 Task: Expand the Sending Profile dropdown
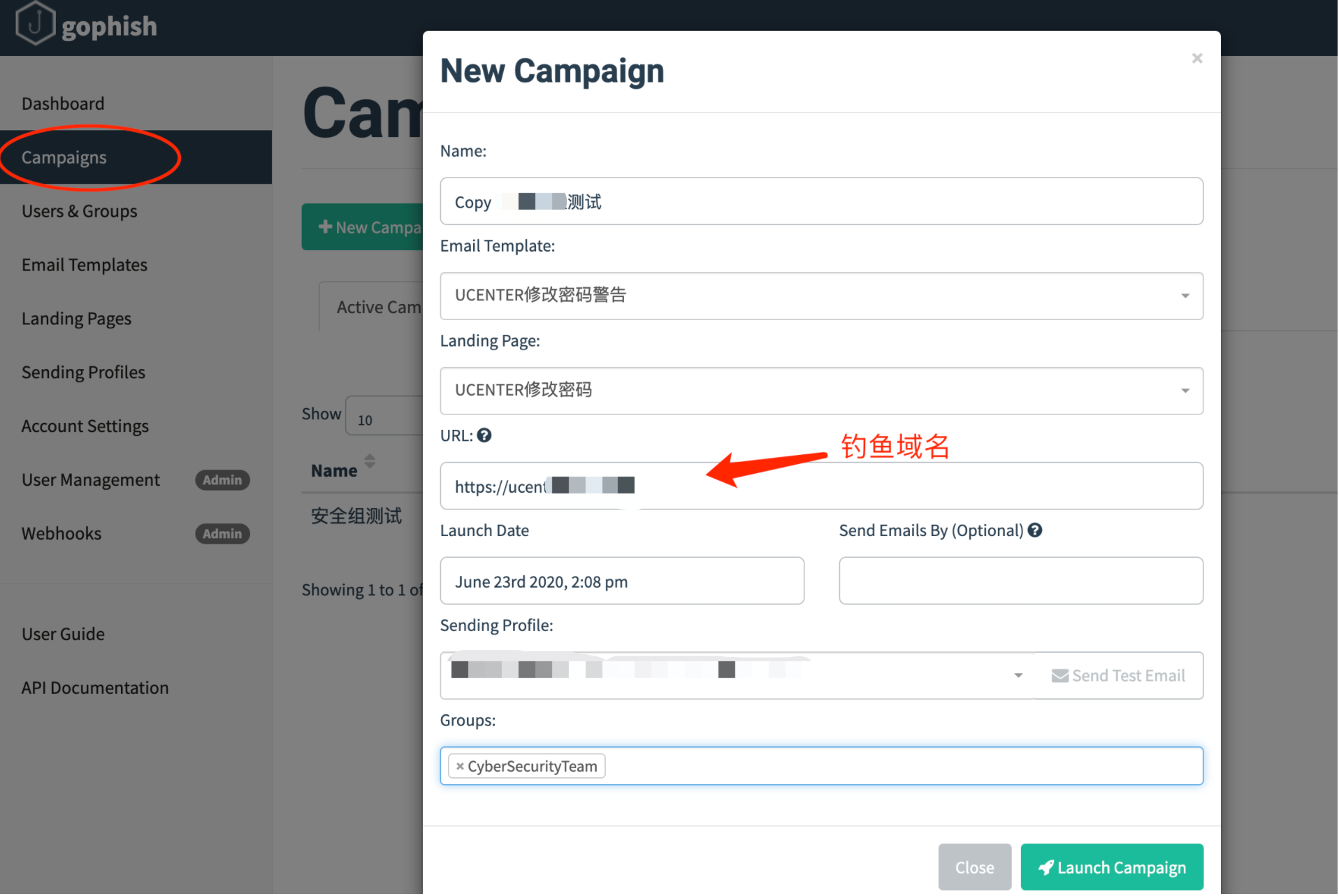click(1018, 676)
